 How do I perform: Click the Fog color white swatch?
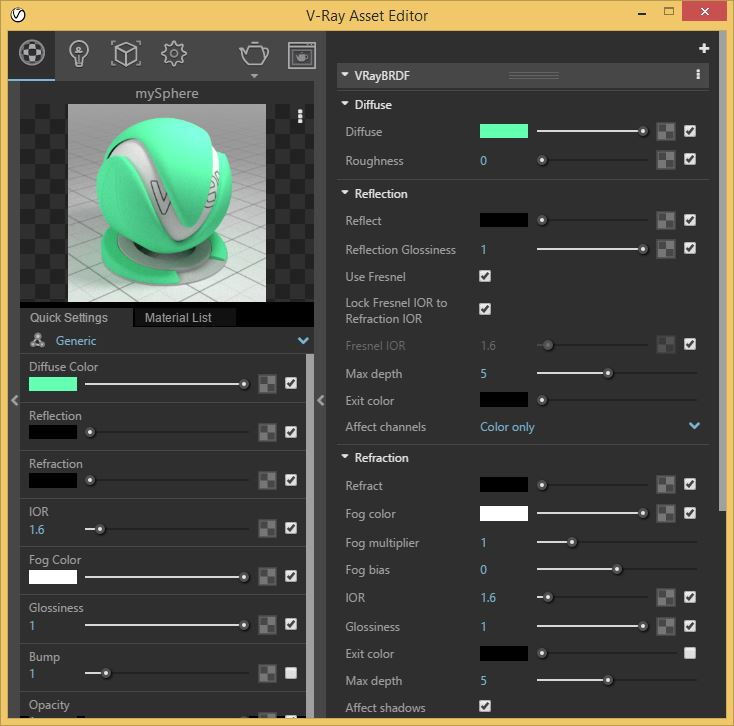click(504, 513)
